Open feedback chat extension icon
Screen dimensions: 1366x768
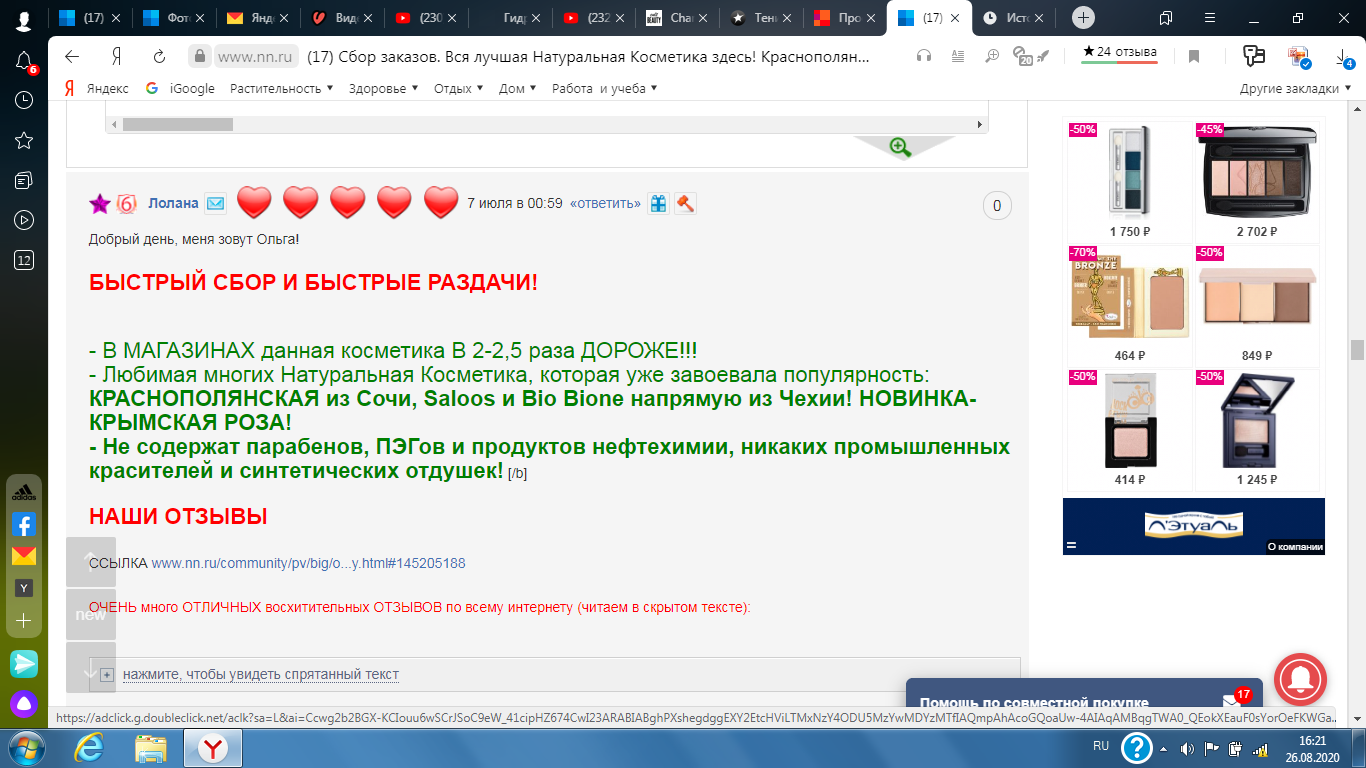pos(1254,56)
